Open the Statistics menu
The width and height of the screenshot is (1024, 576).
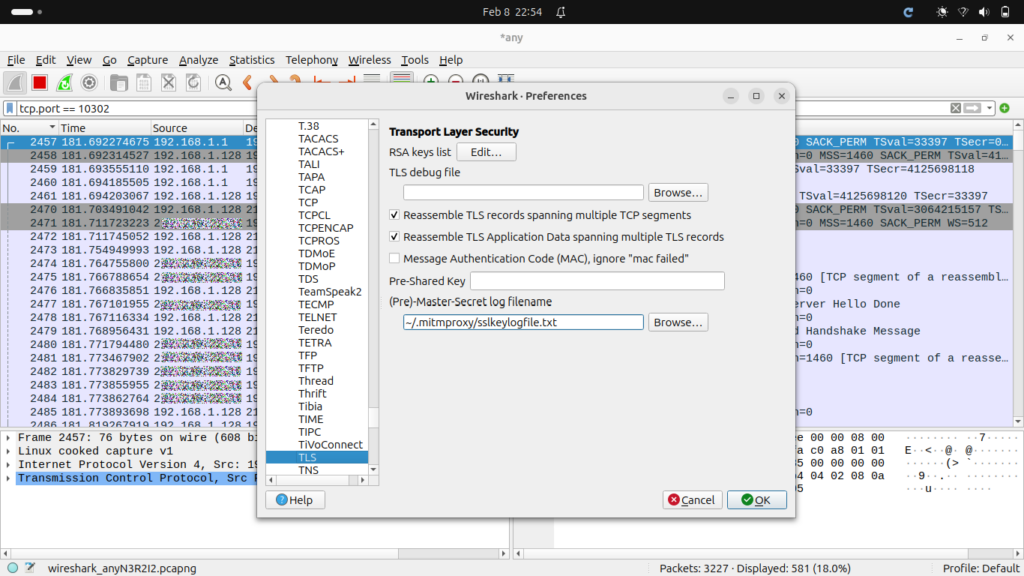[251, 60]
